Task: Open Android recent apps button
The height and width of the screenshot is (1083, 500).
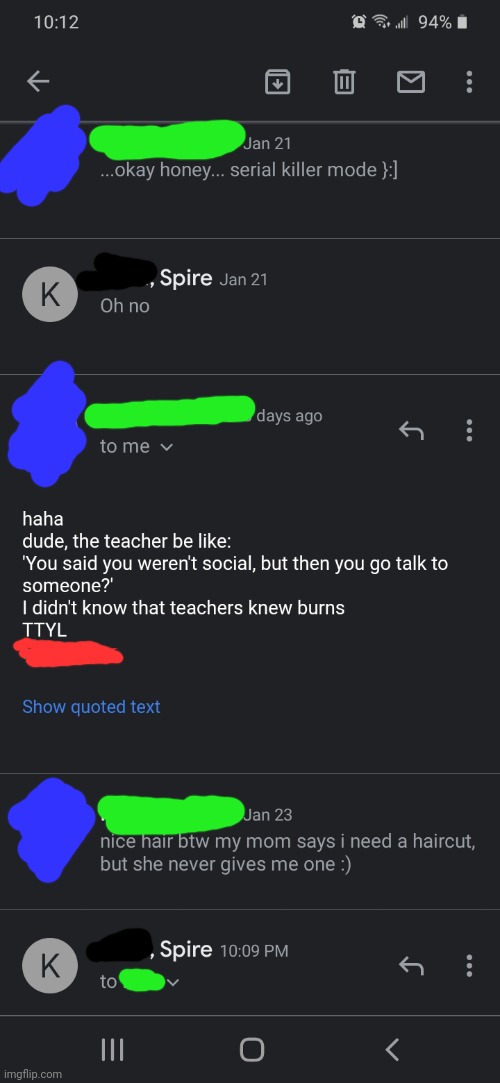Action: (113, 1050)
